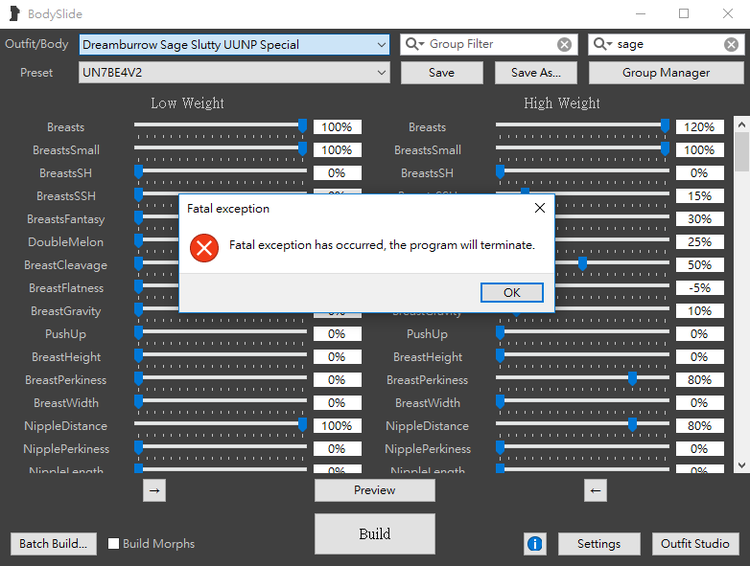The width and height of the screenshot is (750, 566).
Task: Click High Weight DoubleMelon 25% value field
Action: click(699, 242)
